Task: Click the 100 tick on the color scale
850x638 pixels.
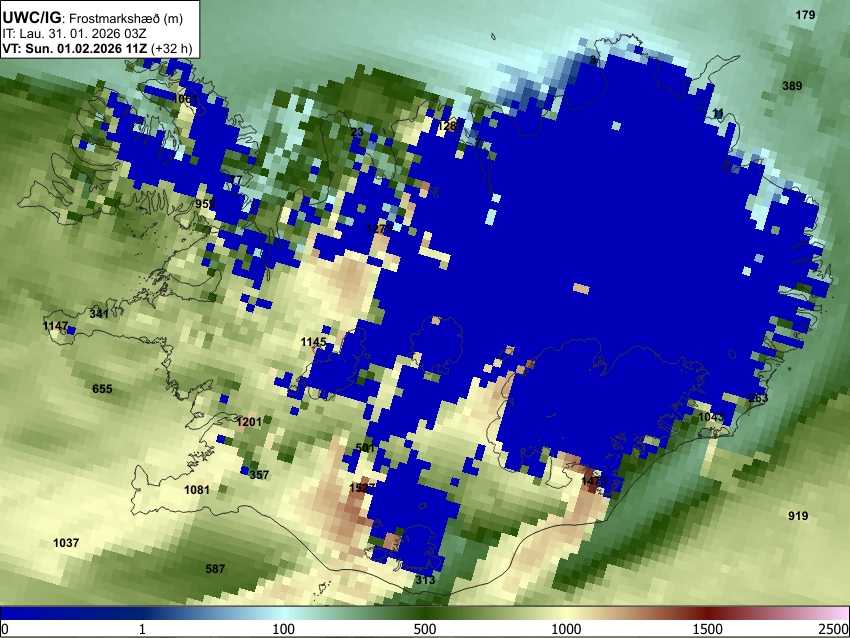Action: [284, 629]
